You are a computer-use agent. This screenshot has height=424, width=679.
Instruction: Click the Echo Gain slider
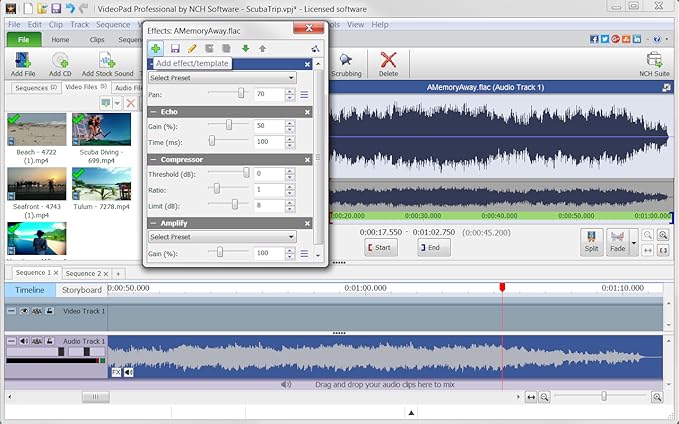coord(230,126)
